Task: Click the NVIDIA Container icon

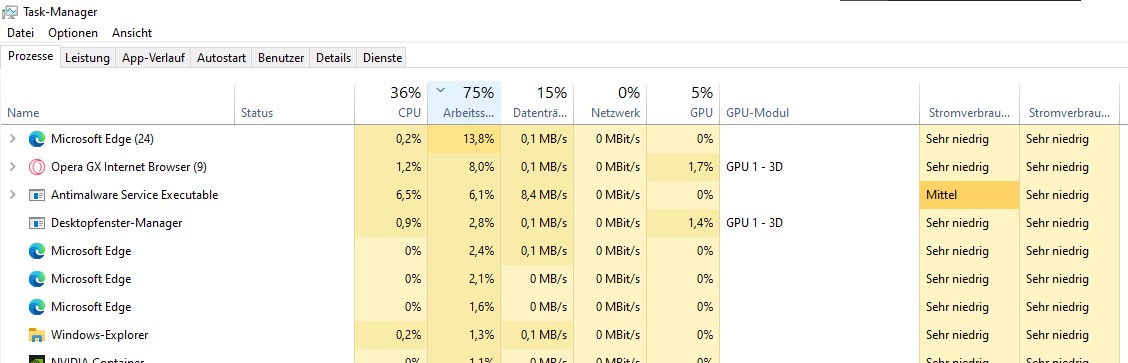Action: (37, 359)
